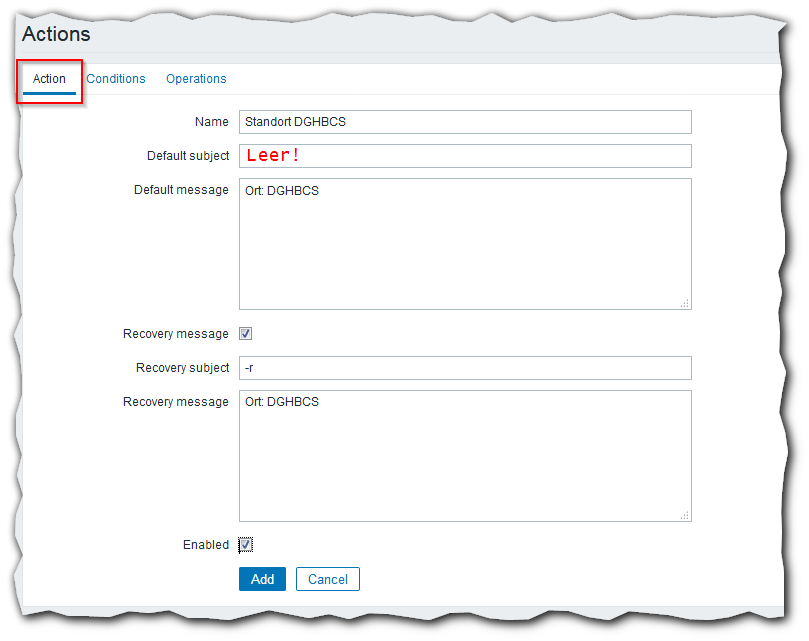Focus the Recovery subject field containing -r
Image resolution: width=809 pixels, height=641 pixels.
pos(465,368)
